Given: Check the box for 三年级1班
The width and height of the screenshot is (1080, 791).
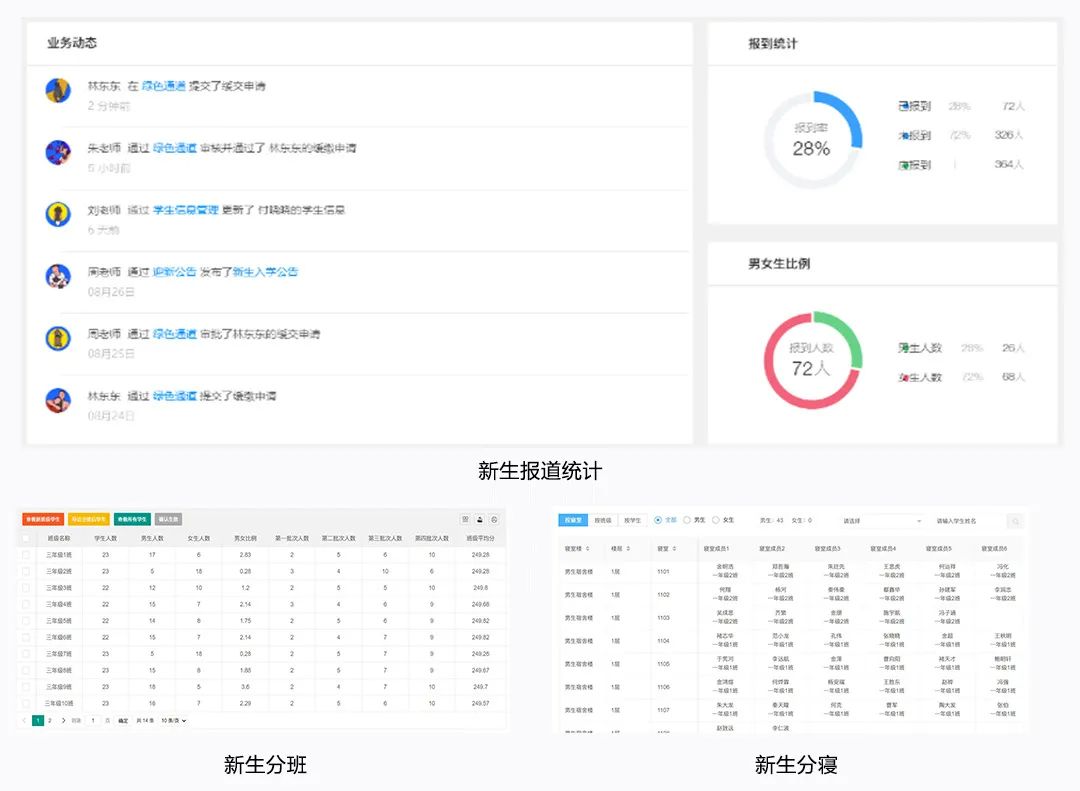Looking at the screenshot, I should tap(26, 555).
